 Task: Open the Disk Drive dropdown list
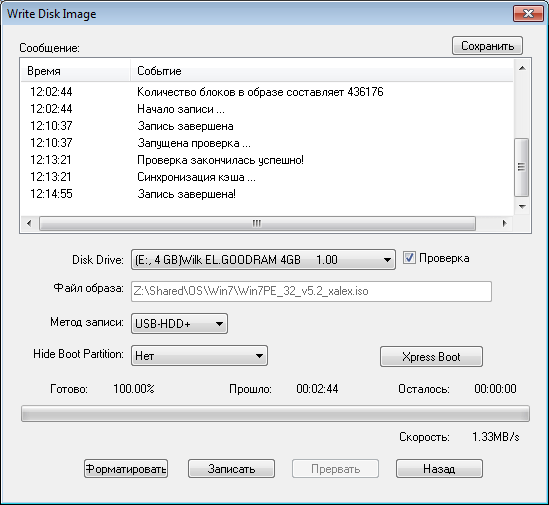(263, 260)
